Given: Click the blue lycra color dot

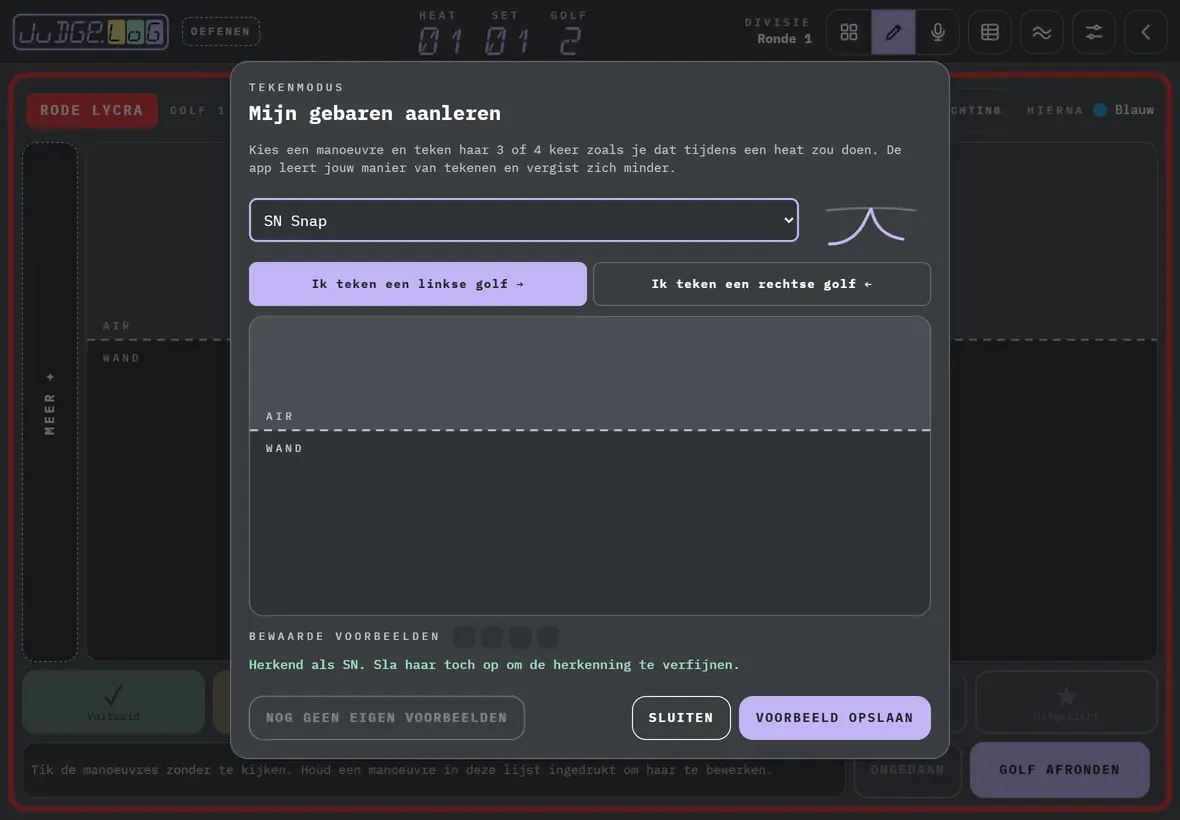Looking at the screenshot, I should tap(1100, 110).
